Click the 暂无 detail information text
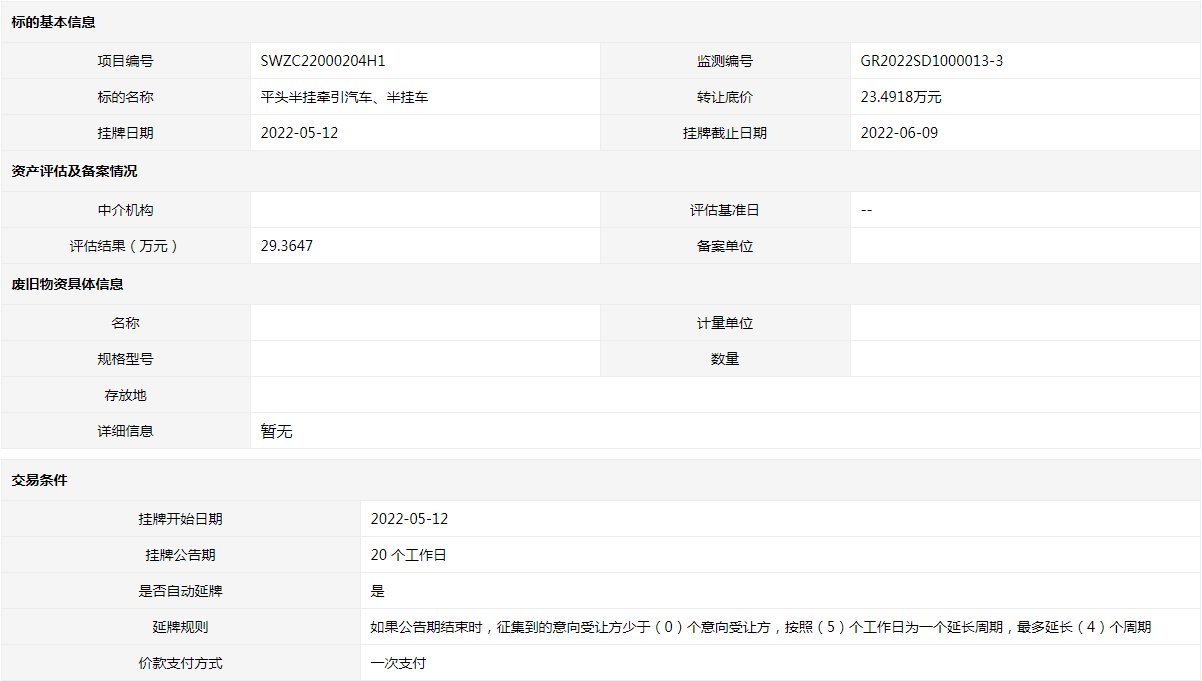This screenshot has height=681, width=1202. (x=276, y=432)
